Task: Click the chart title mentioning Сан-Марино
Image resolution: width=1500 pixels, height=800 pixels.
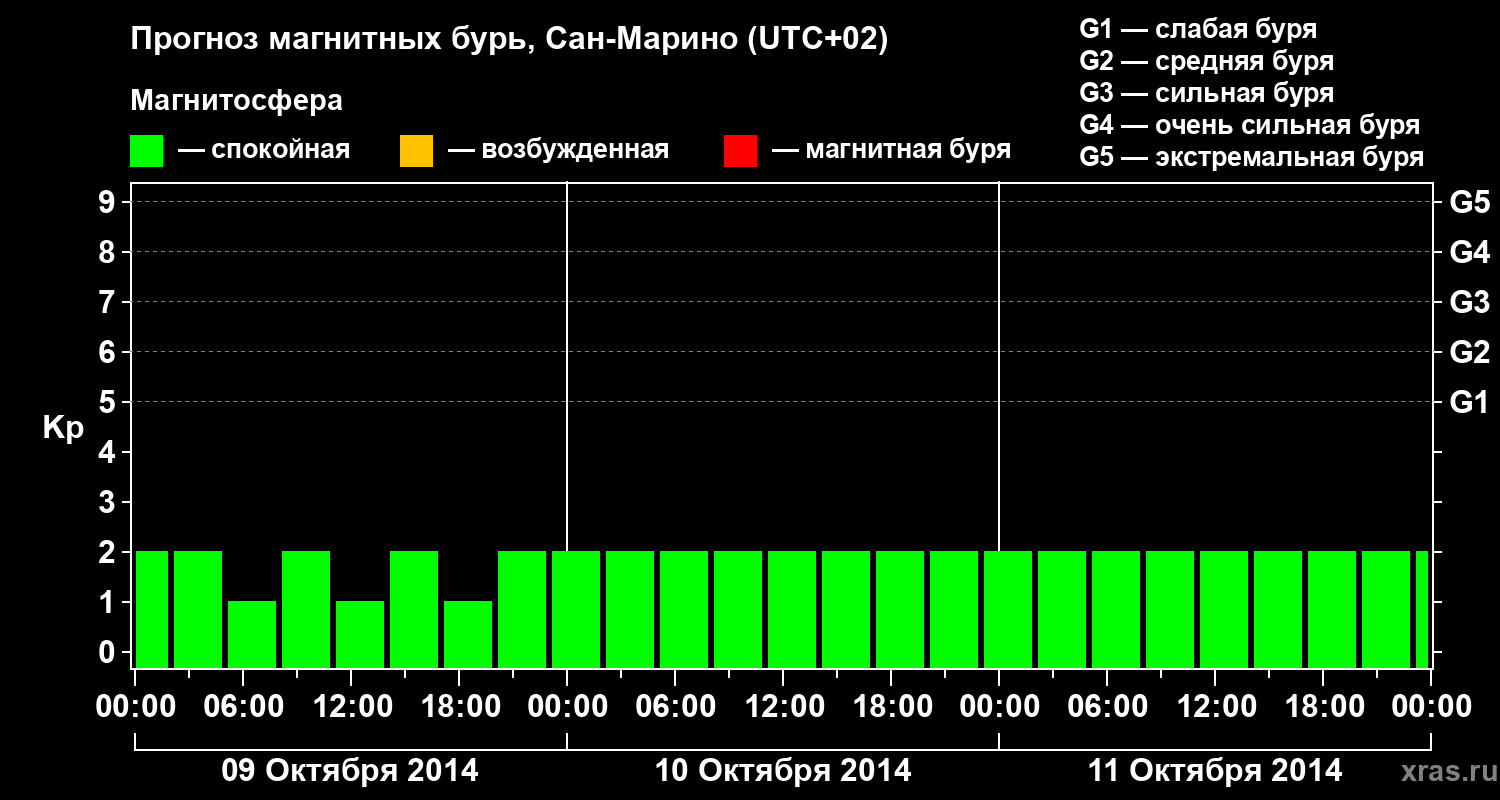Action: (x=510, y=40)
